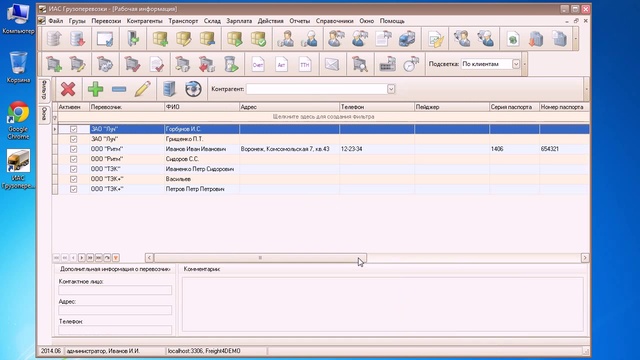640x360 pixels.
Task: Expand top toolbar overflow arrow at right end
Action: 576,39
